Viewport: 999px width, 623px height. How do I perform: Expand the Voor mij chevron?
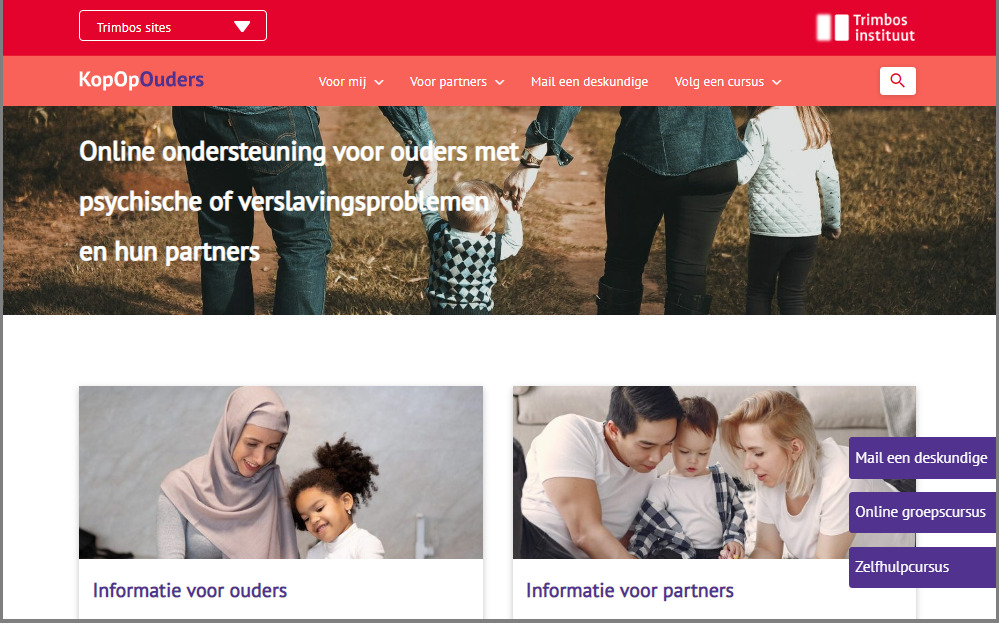coord(379,82)
